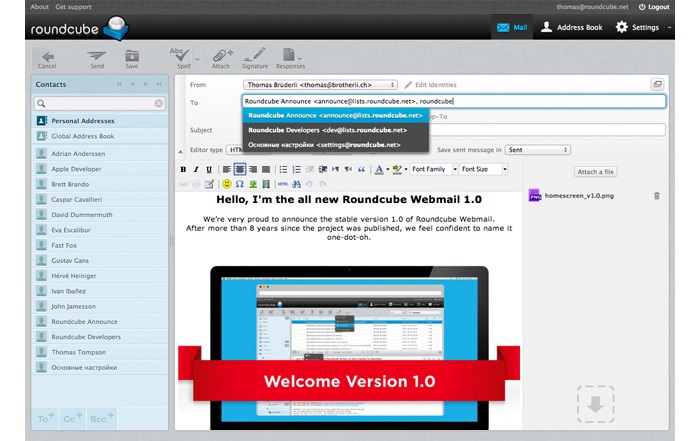Click the About link
This screenshot has height=441, width=700.
coord(39,7)
